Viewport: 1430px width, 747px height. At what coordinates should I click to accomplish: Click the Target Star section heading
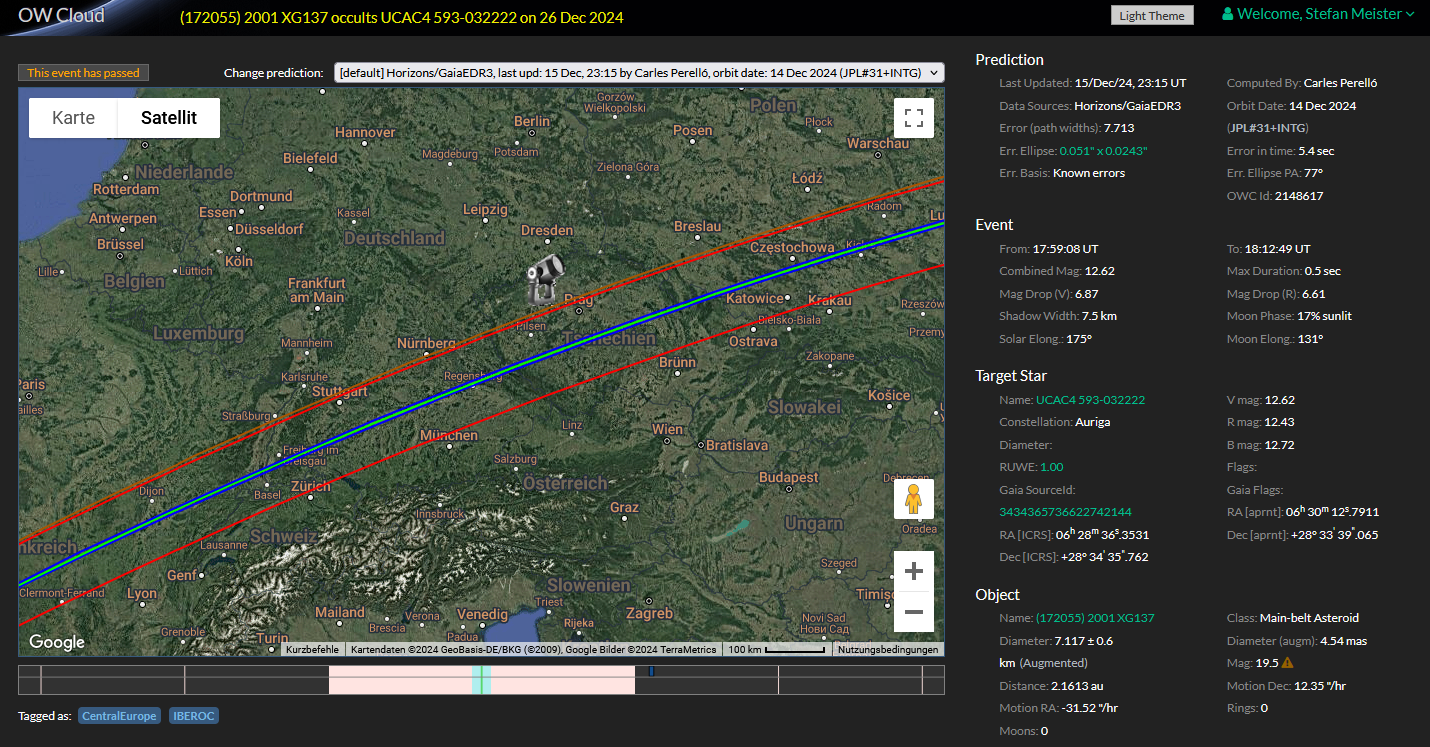click(x=1011, y=376)
